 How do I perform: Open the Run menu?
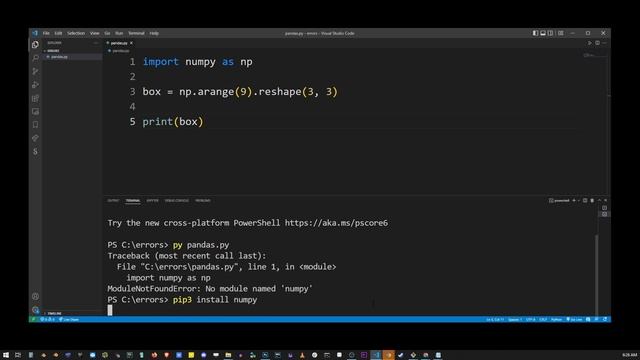(x=119, y=33)
